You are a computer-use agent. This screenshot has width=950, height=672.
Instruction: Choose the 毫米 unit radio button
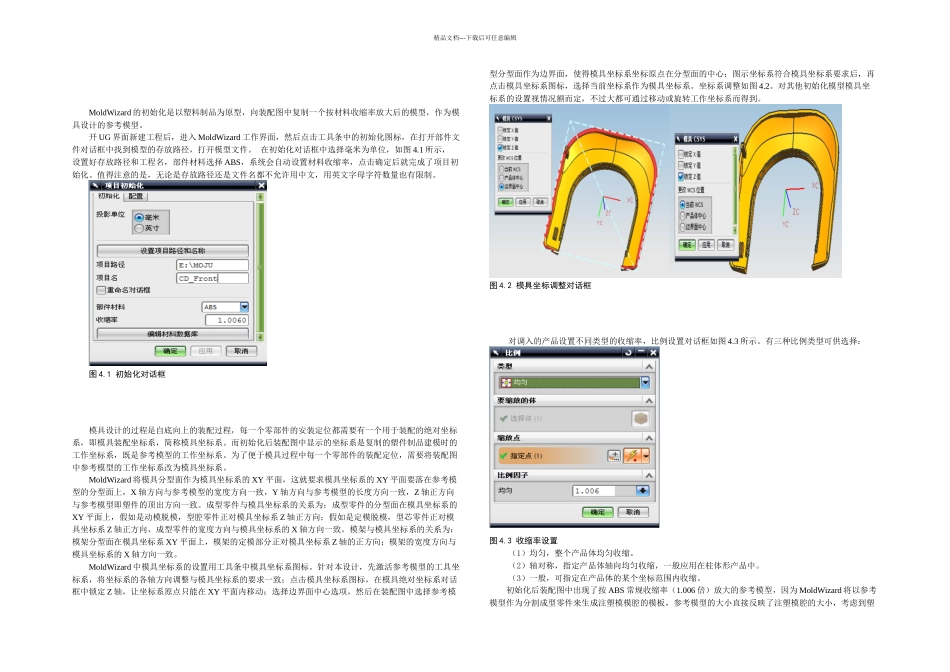tap(139, 217)
